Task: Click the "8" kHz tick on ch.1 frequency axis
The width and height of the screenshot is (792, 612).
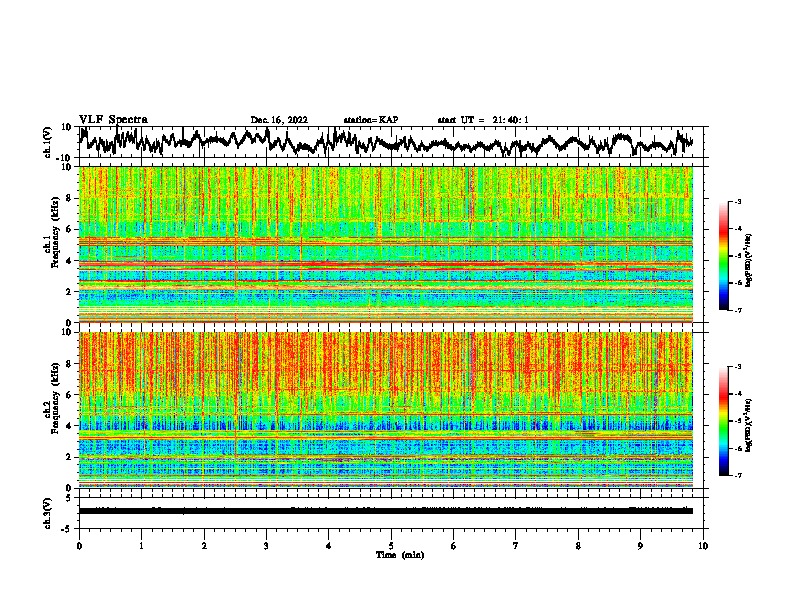Action: point(69,198)
